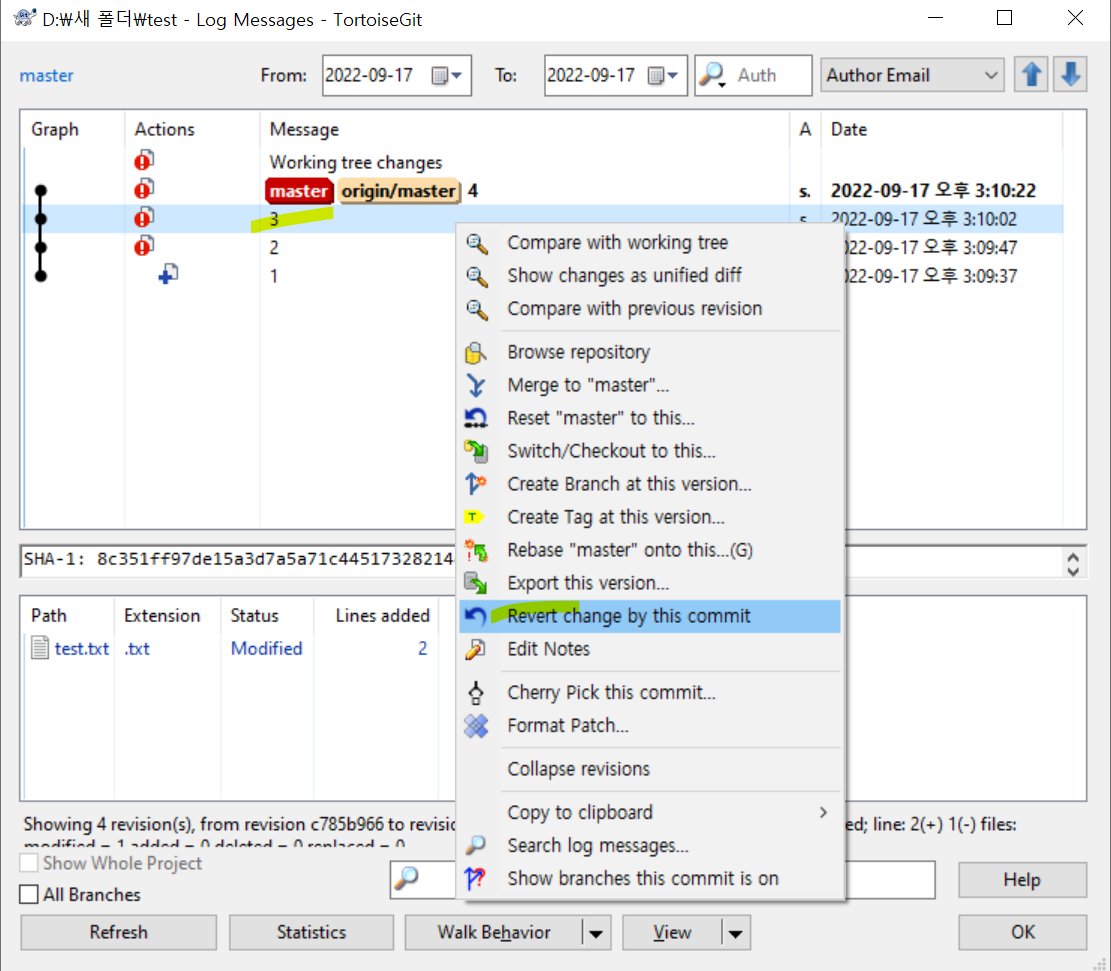Click the Merge to "master" icon

pos(476,386)
